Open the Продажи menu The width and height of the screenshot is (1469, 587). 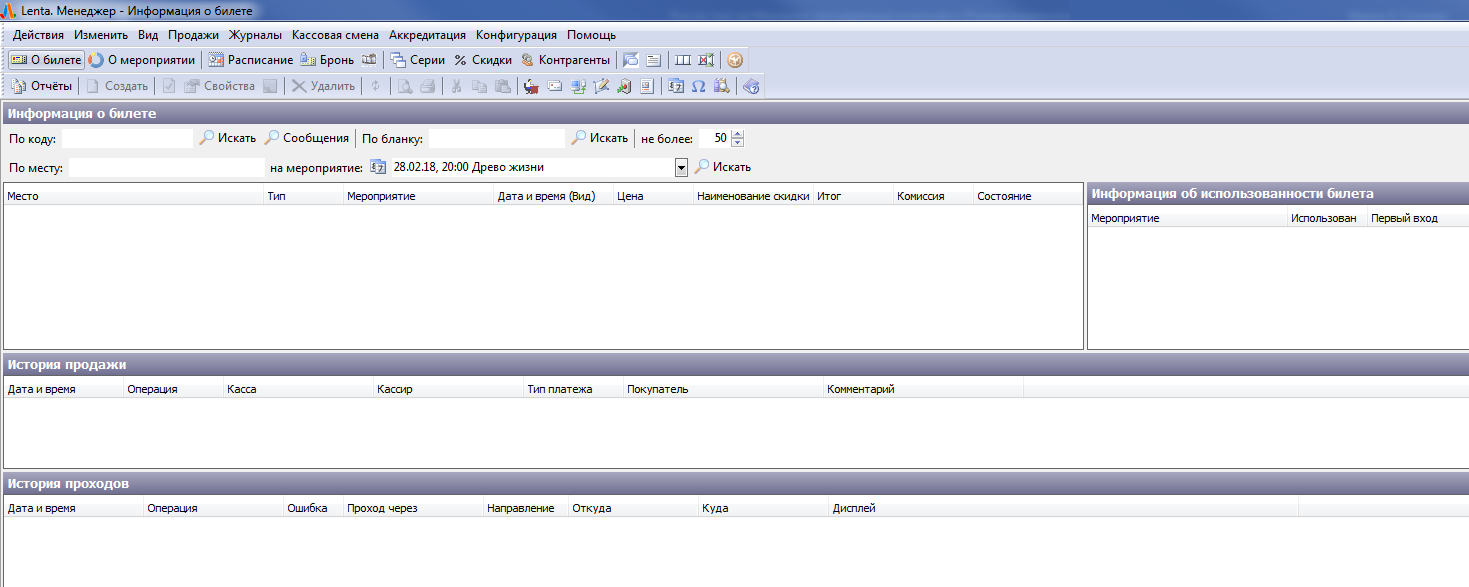click(x=193, y=35)
